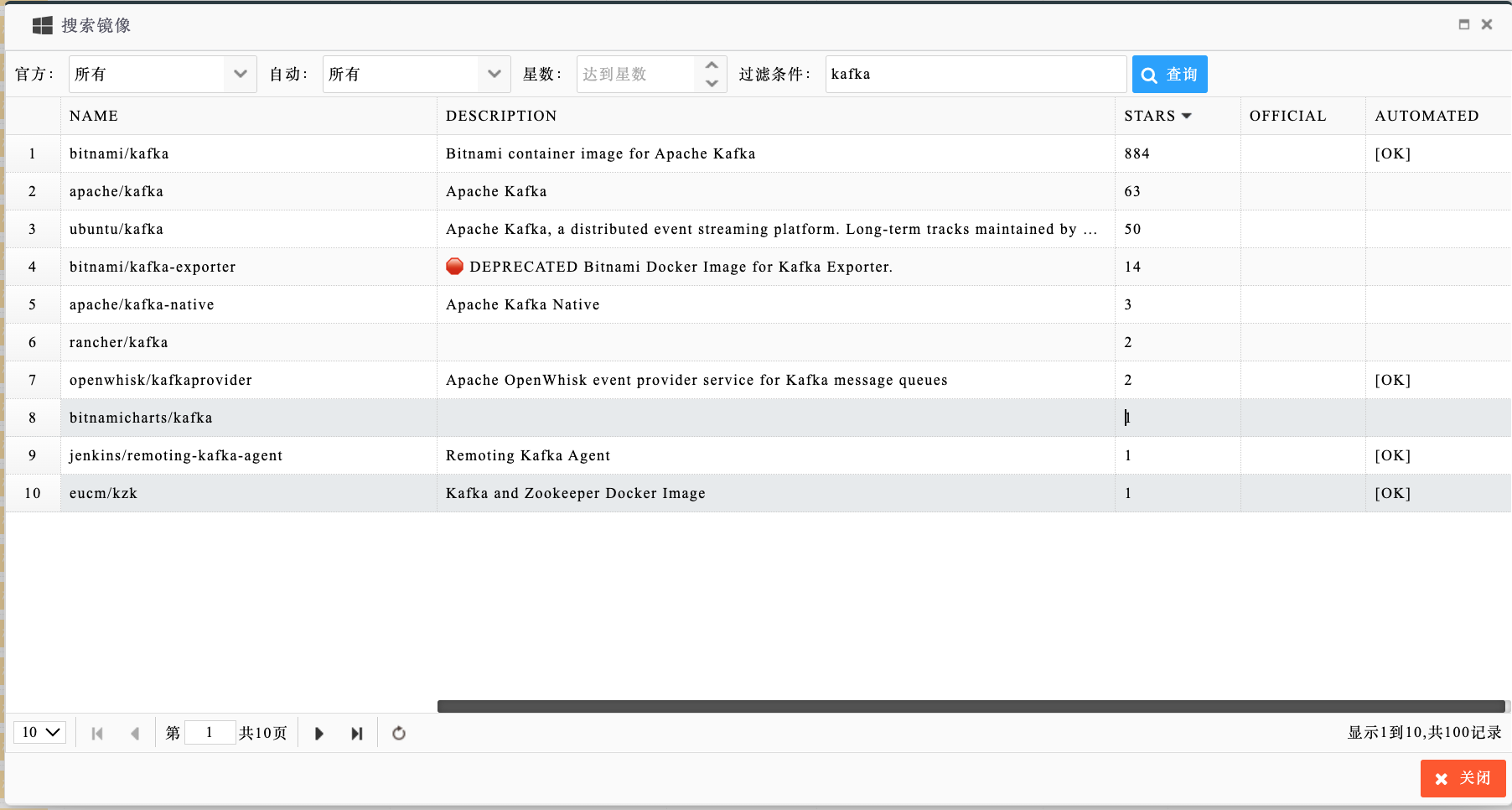Go to the next page
The width and height of the screenshot is (1512, 810).
319,734
